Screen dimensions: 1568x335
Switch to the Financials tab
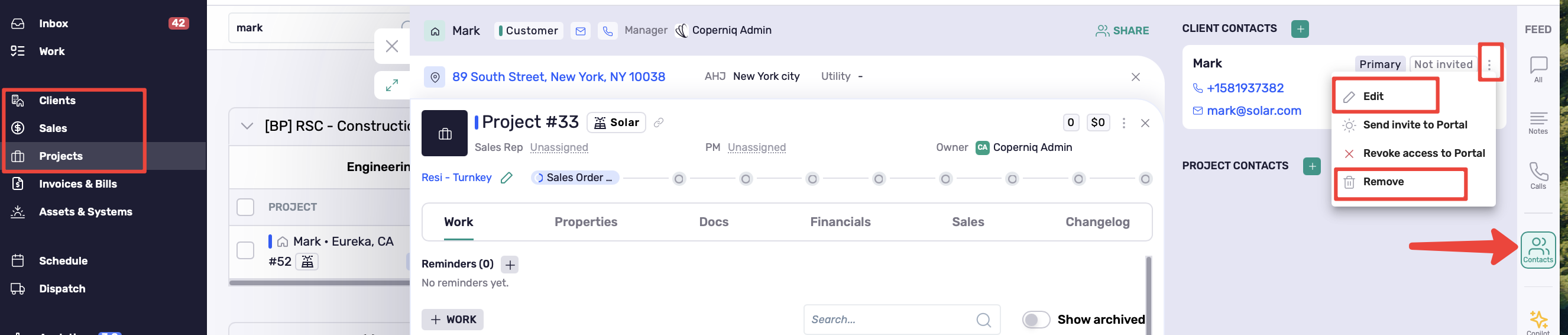pyautogui.click(x=840, y=223)
